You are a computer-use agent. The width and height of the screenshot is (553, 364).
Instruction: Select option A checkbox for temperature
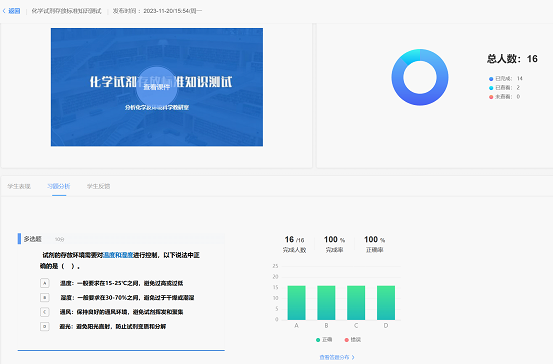click(x=45, y=283)
